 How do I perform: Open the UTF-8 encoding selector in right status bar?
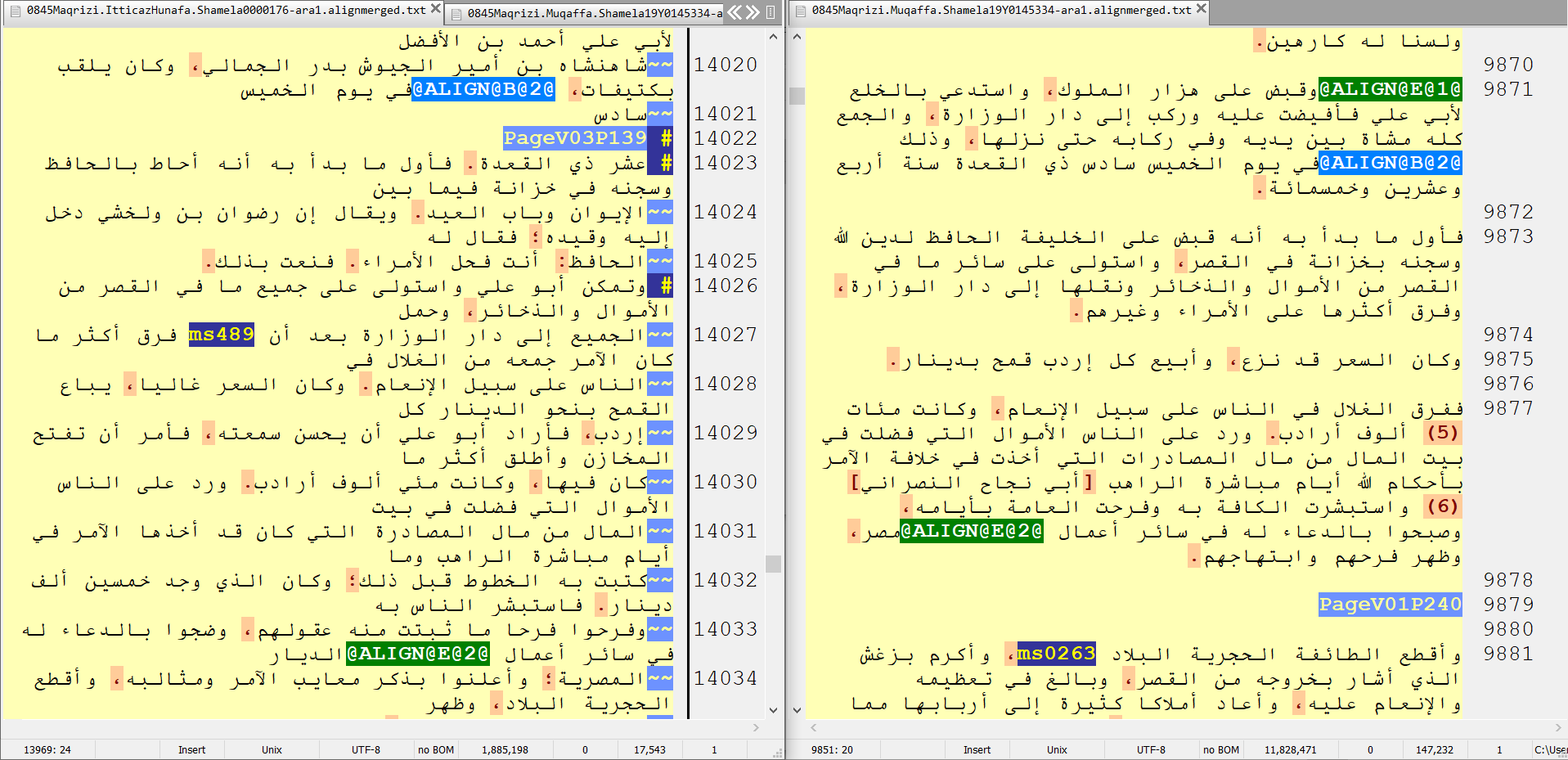pos(1151,749)
